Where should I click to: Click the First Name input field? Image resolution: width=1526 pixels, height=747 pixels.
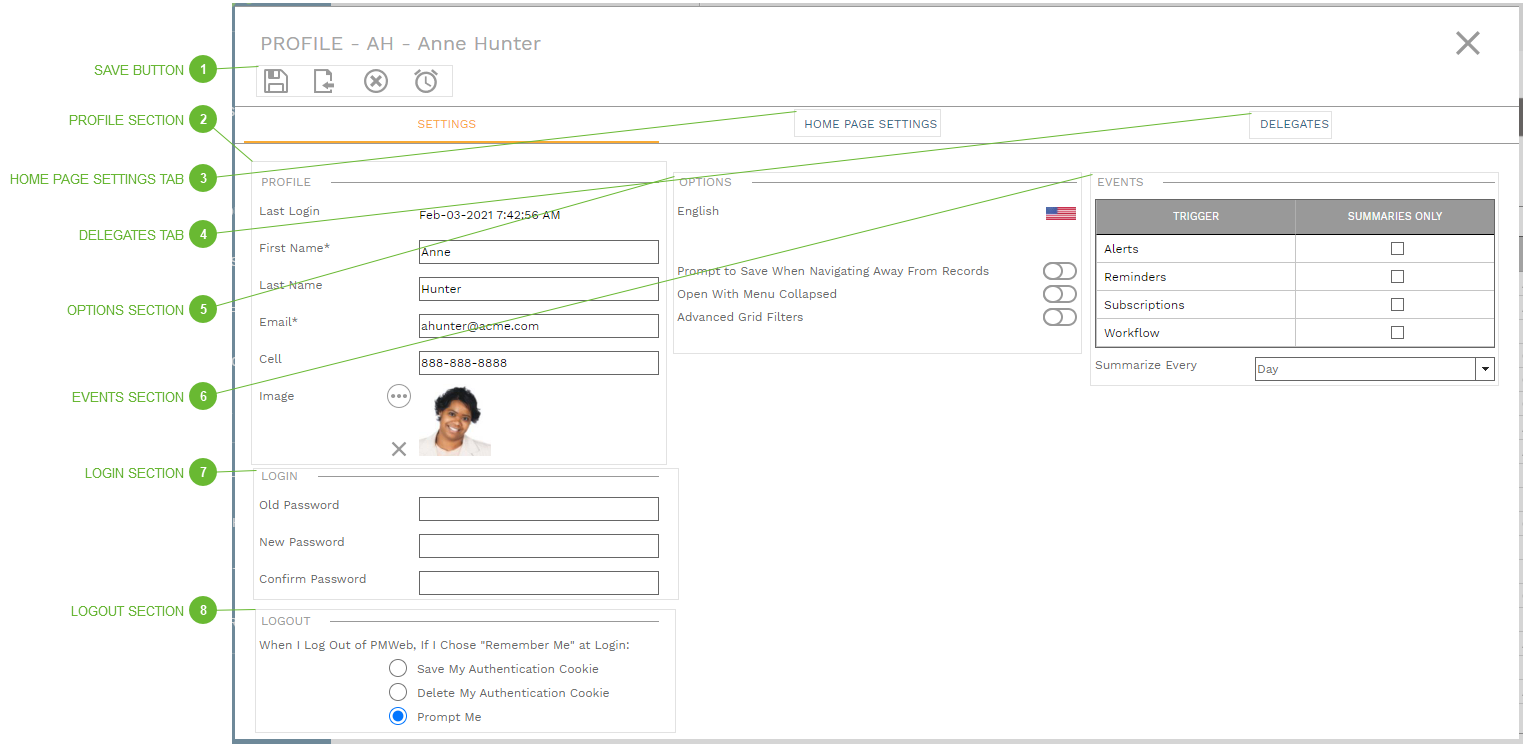538,251
